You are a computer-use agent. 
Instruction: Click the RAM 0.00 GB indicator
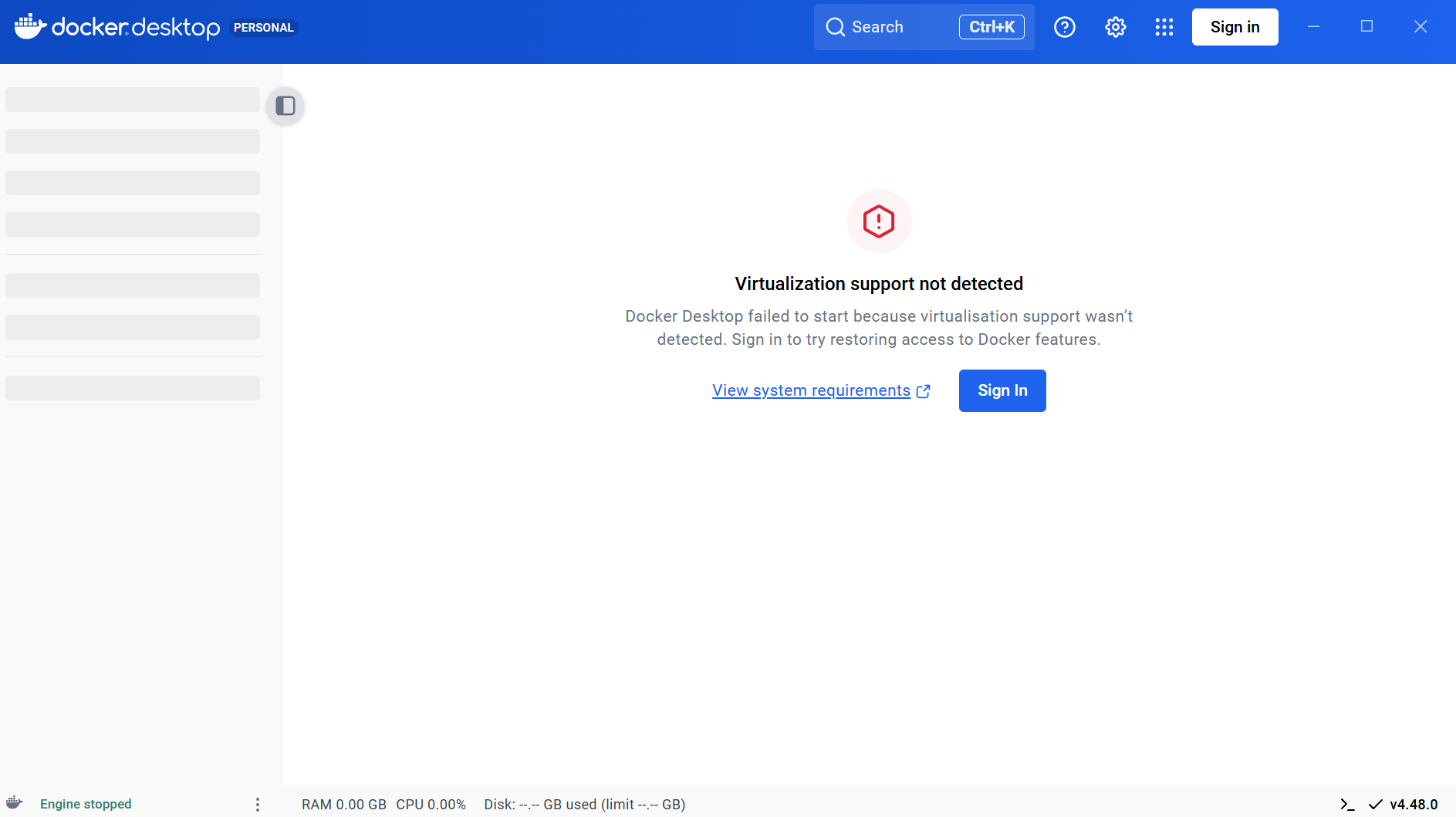343,805
